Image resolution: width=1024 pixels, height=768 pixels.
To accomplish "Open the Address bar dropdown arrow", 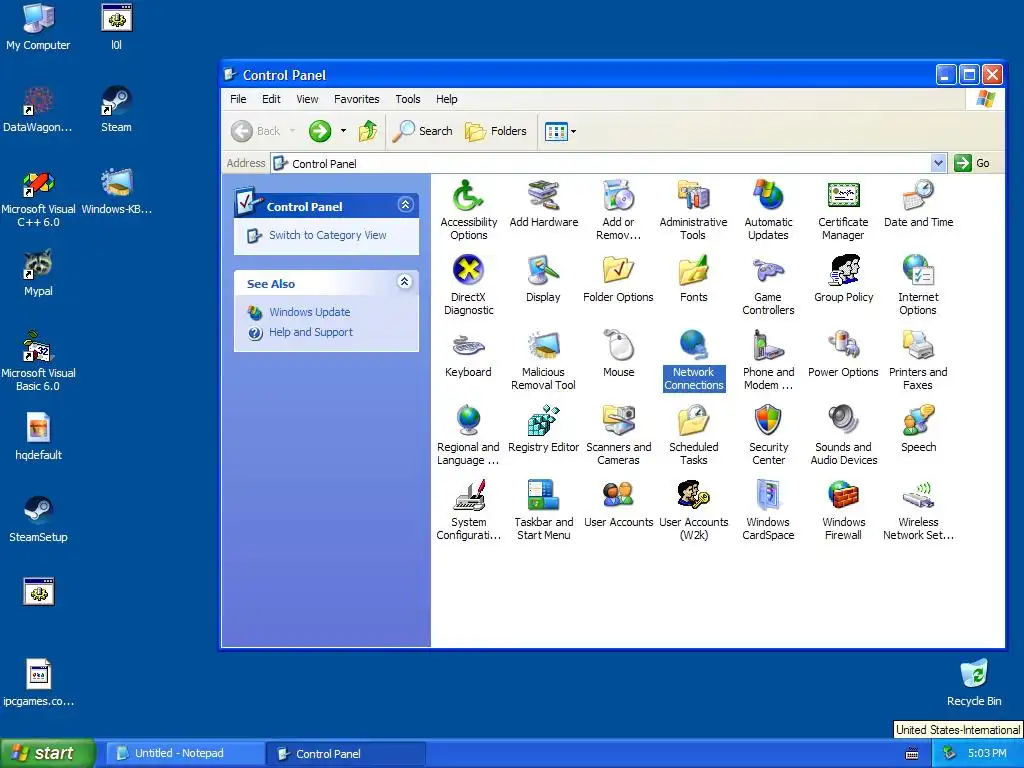I will click(938, 163).
